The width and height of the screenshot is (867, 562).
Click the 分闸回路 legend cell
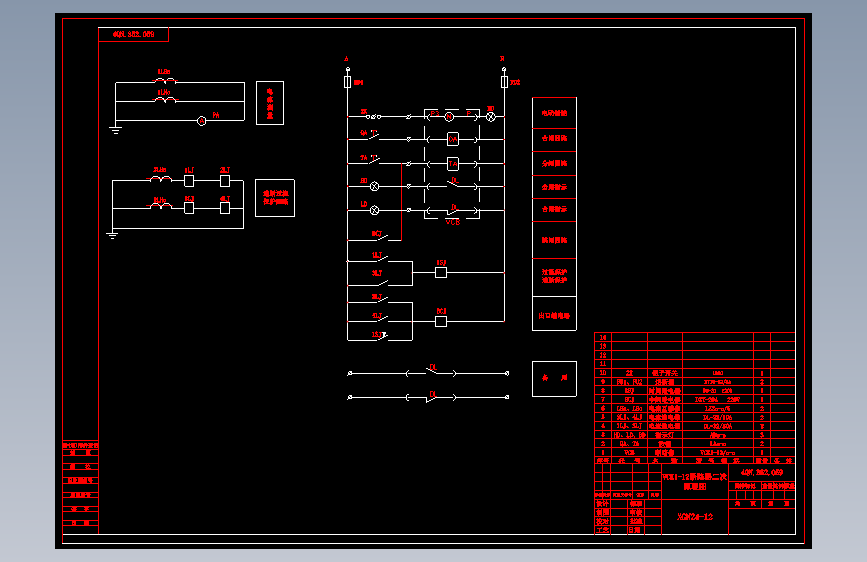tap(554, 164)
